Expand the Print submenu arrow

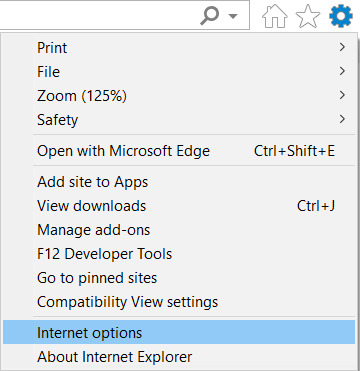342,47
